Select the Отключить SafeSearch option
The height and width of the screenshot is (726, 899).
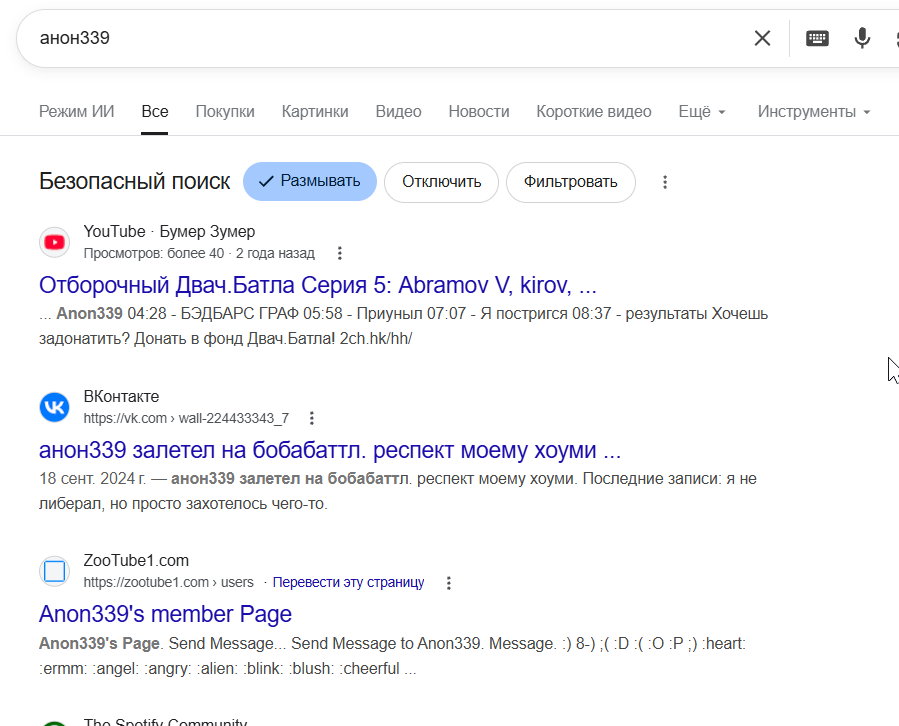point(441,182)
